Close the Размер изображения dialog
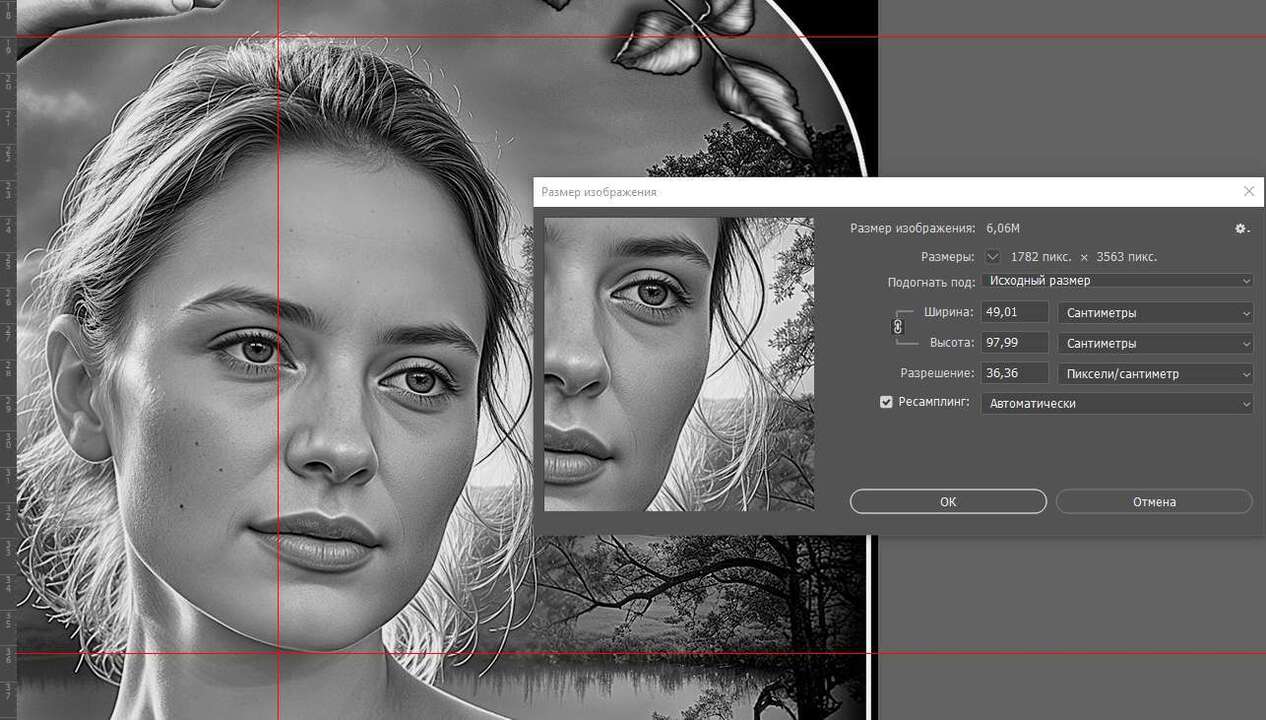 [1248, 191]
